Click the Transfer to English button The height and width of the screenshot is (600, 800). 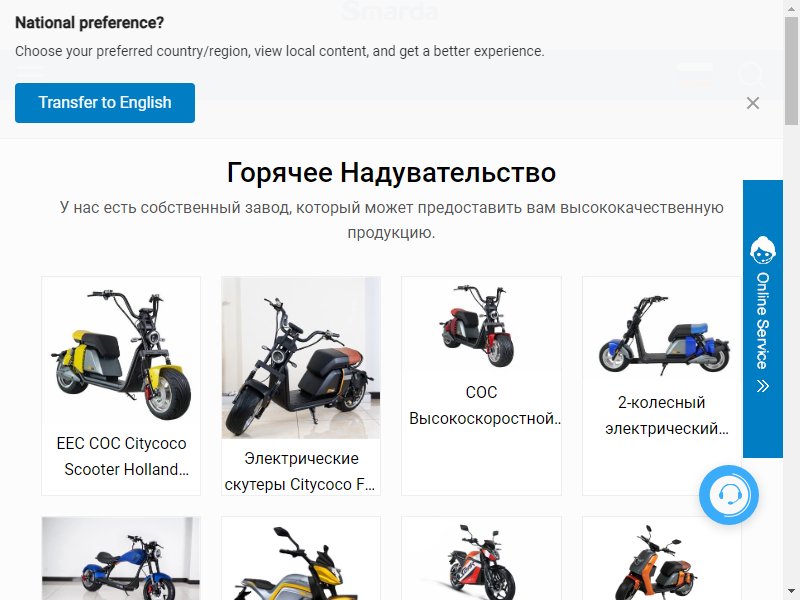point(105,103)
